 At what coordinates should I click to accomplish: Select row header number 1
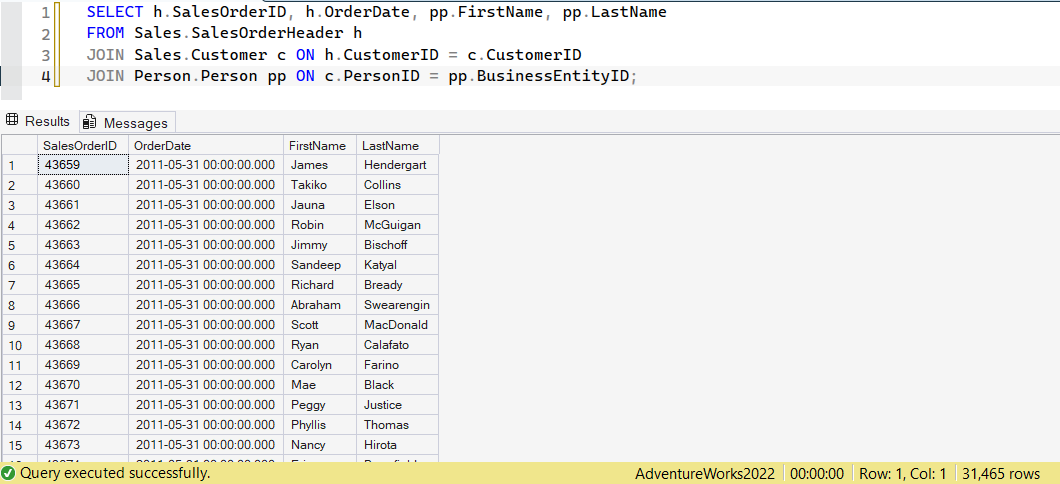click(20, 165)
